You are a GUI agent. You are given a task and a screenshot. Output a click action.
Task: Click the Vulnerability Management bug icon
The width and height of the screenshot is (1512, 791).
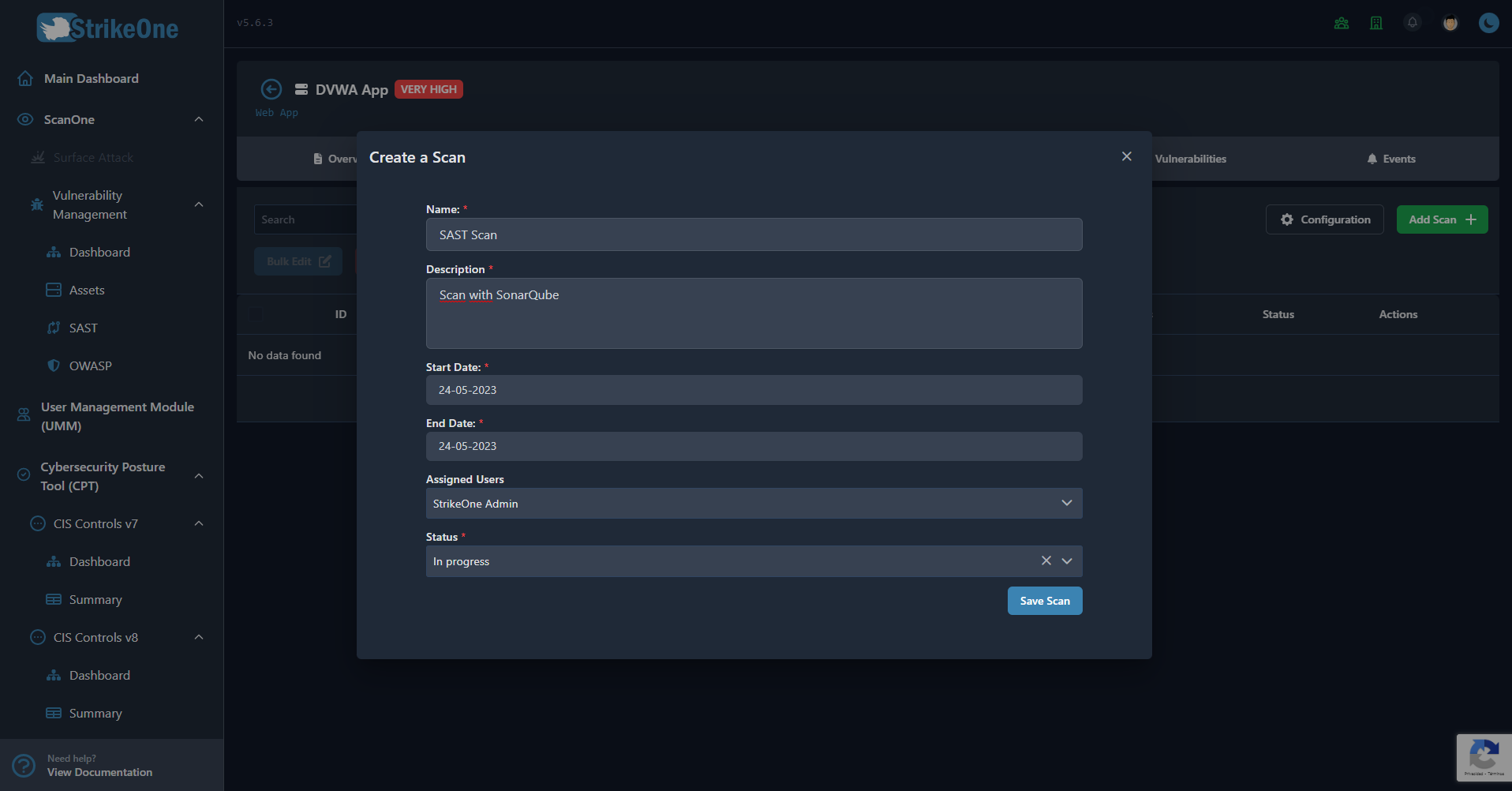tap(36, 204)
